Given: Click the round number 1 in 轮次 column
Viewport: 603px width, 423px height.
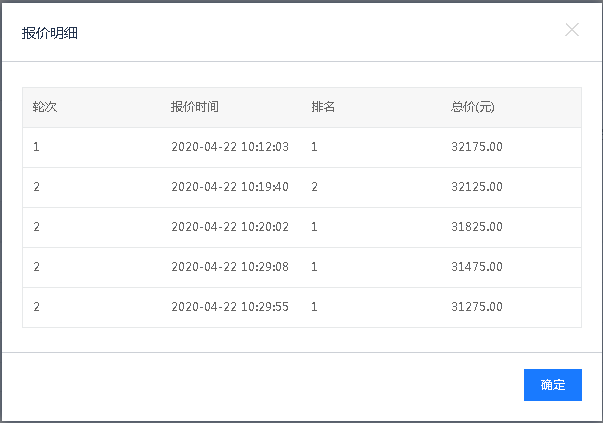Looking at the screenshot, I should [36, 147].
